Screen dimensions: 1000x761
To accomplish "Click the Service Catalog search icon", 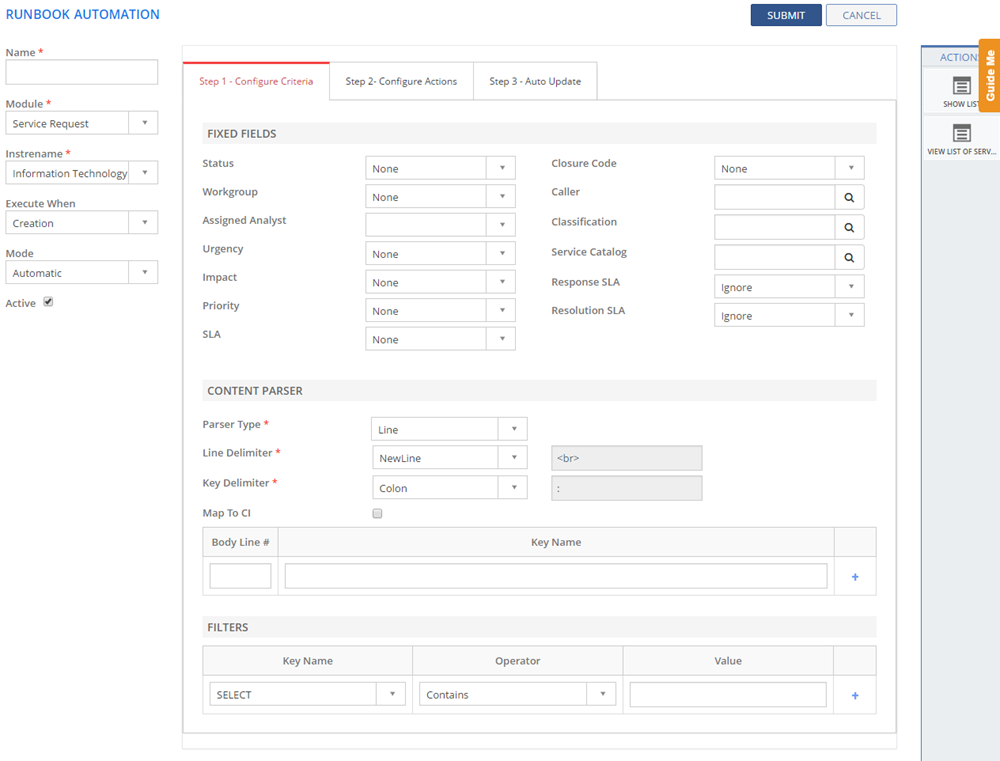I will click(x=849, y=258).
